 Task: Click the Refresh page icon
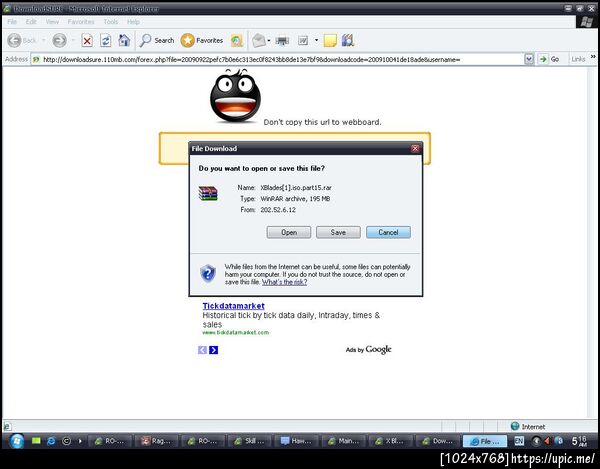[x=106, y=41]
